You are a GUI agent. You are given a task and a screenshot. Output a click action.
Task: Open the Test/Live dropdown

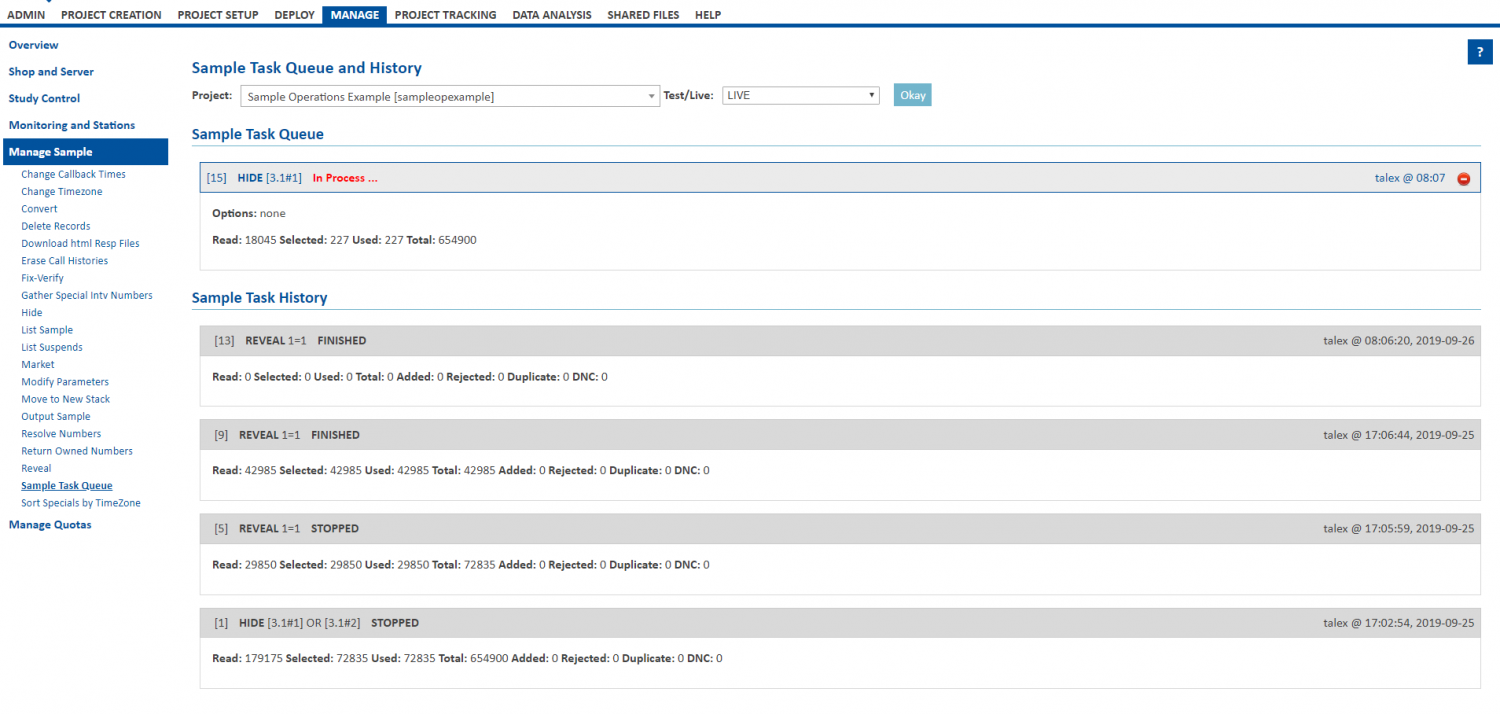(x=800, y=94)
